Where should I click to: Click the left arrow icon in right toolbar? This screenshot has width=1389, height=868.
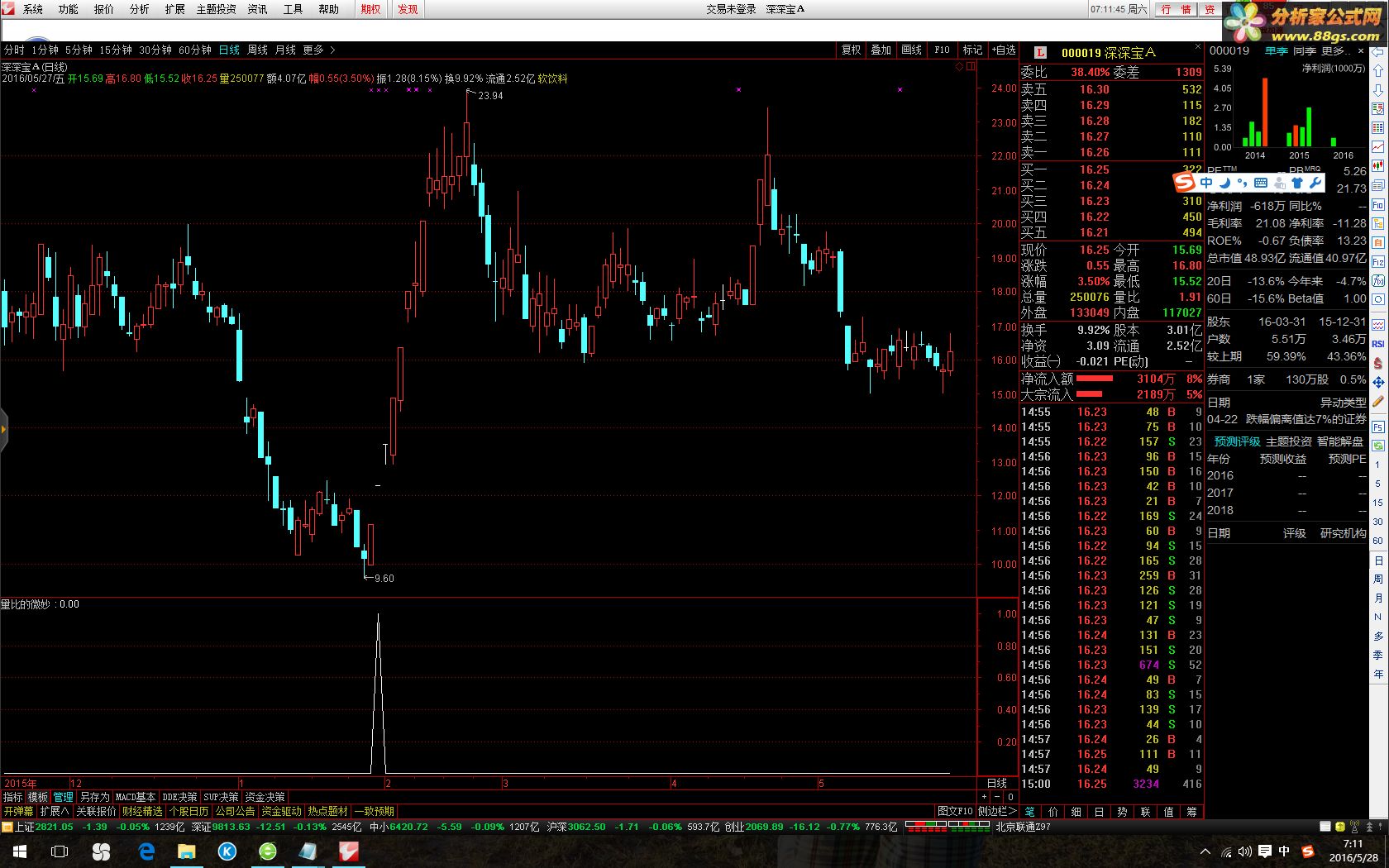point(1377,51)
